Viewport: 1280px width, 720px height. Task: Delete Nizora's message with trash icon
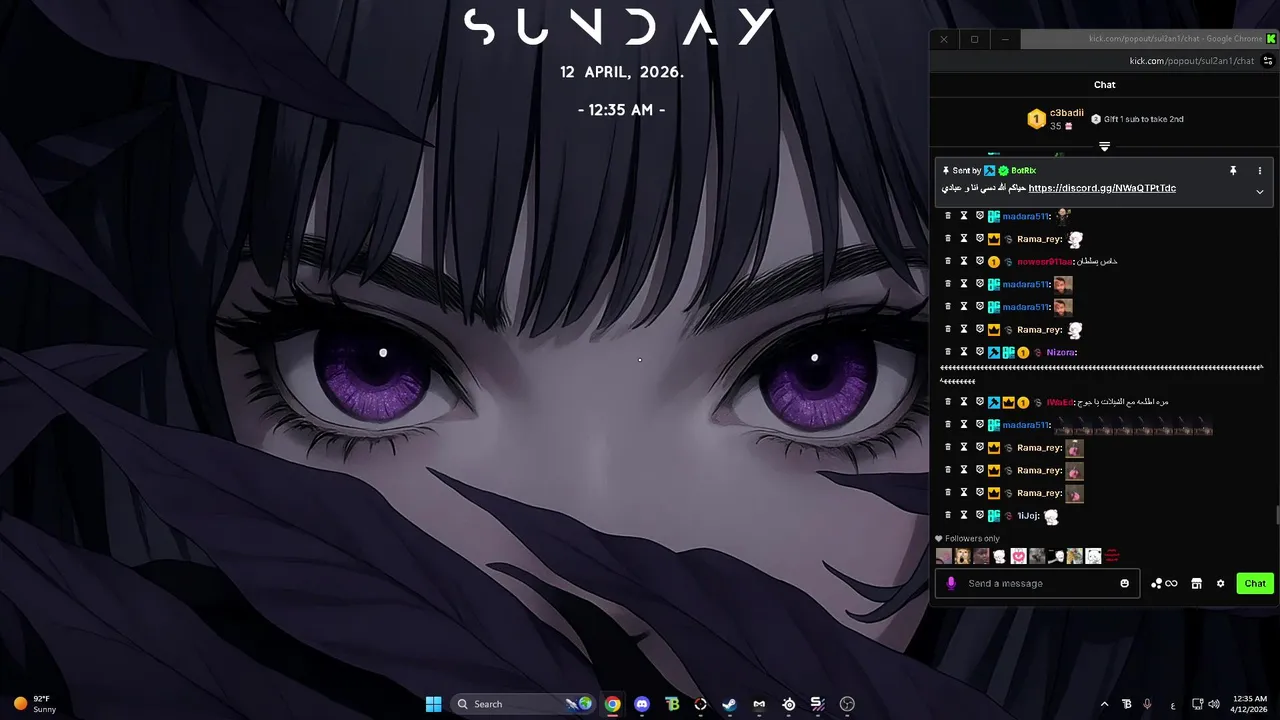coord(948,352)
